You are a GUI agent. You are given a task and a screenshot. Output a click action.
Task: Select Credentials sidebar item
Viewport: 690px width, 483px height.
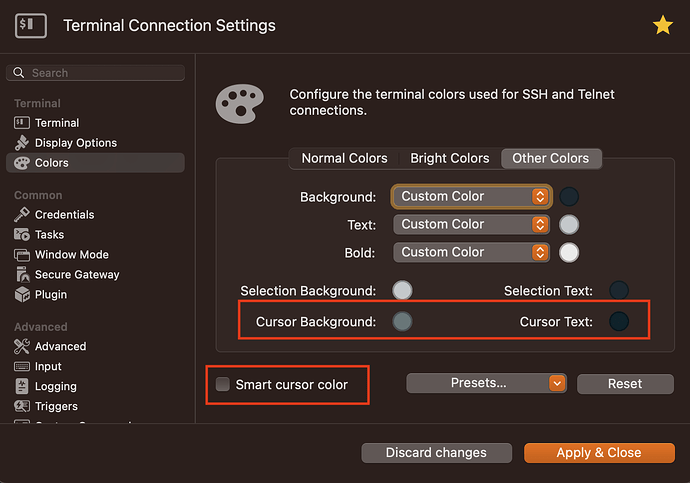(64, 215)
